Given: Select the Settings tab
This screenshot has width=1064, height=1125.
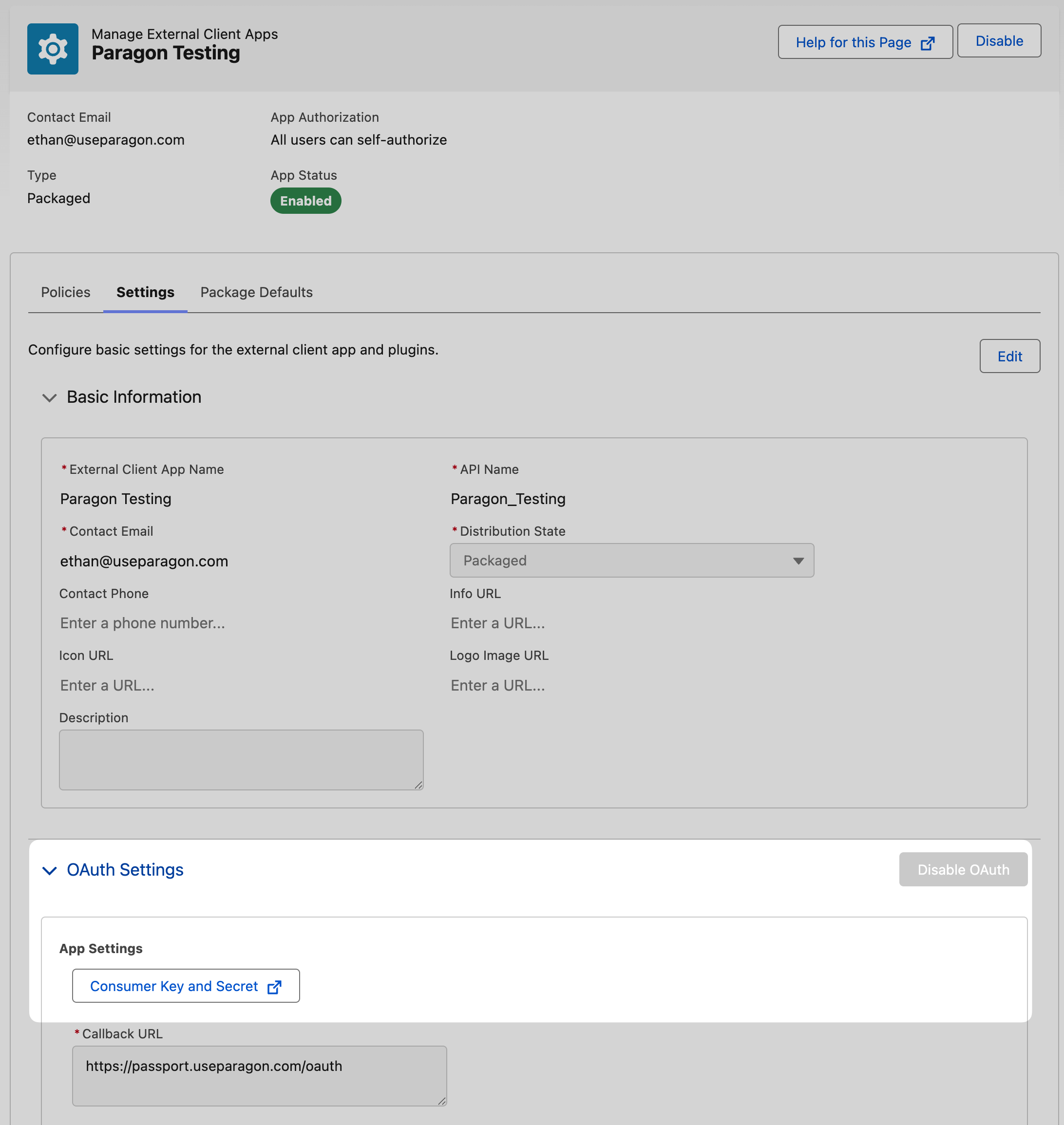Looking at the screenshot, I should [145, 292].
